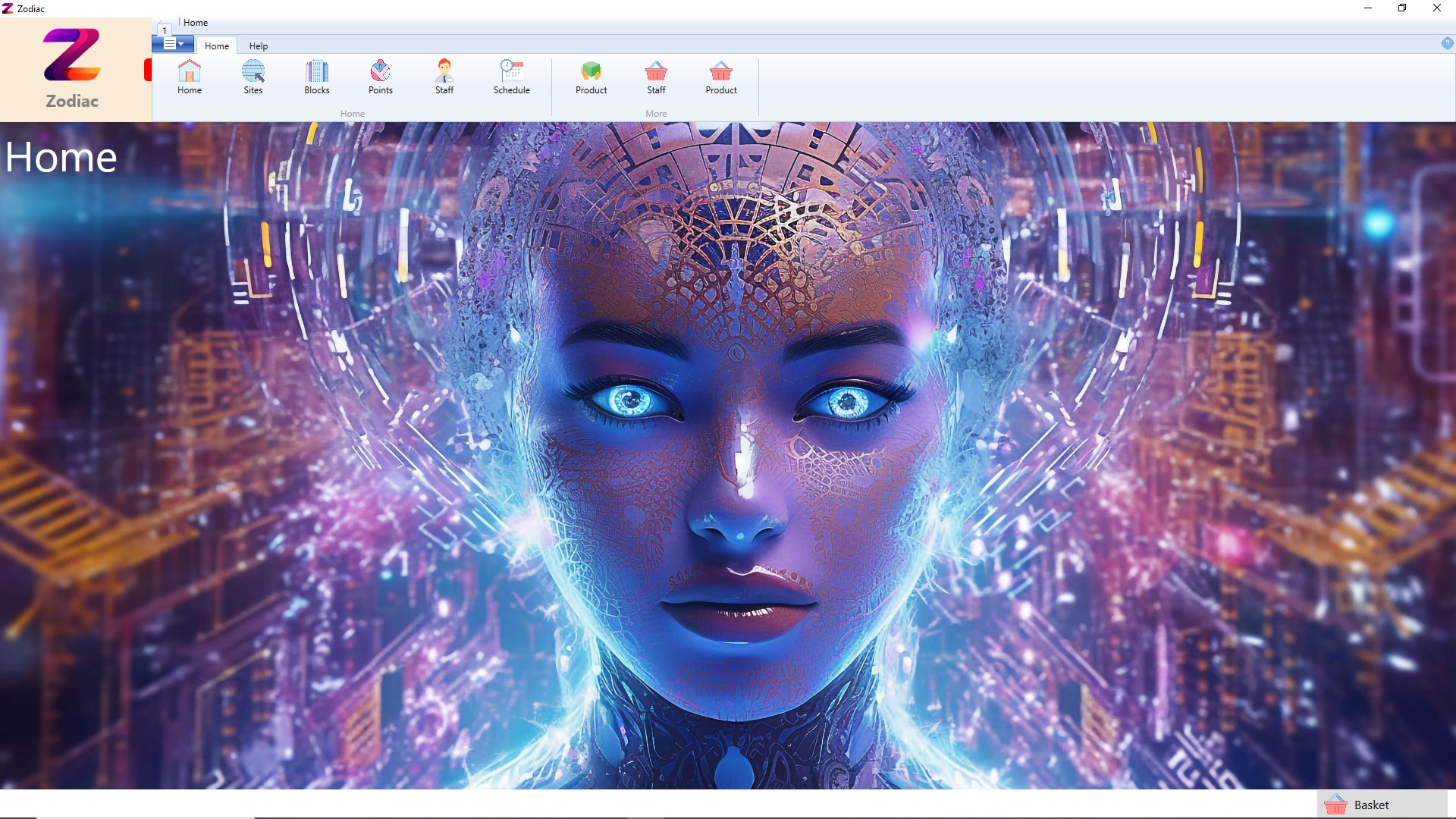Click the Zodiac logo panel
The image size is (1456, 819).
(x=73, y=70)
